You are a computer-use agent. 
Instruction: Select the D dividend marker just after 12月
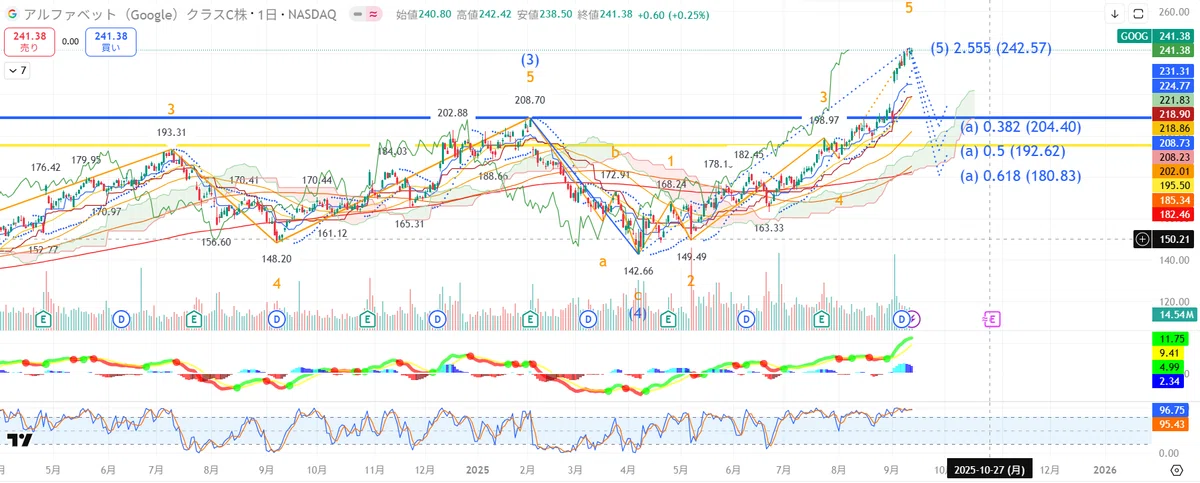(436, 319)
